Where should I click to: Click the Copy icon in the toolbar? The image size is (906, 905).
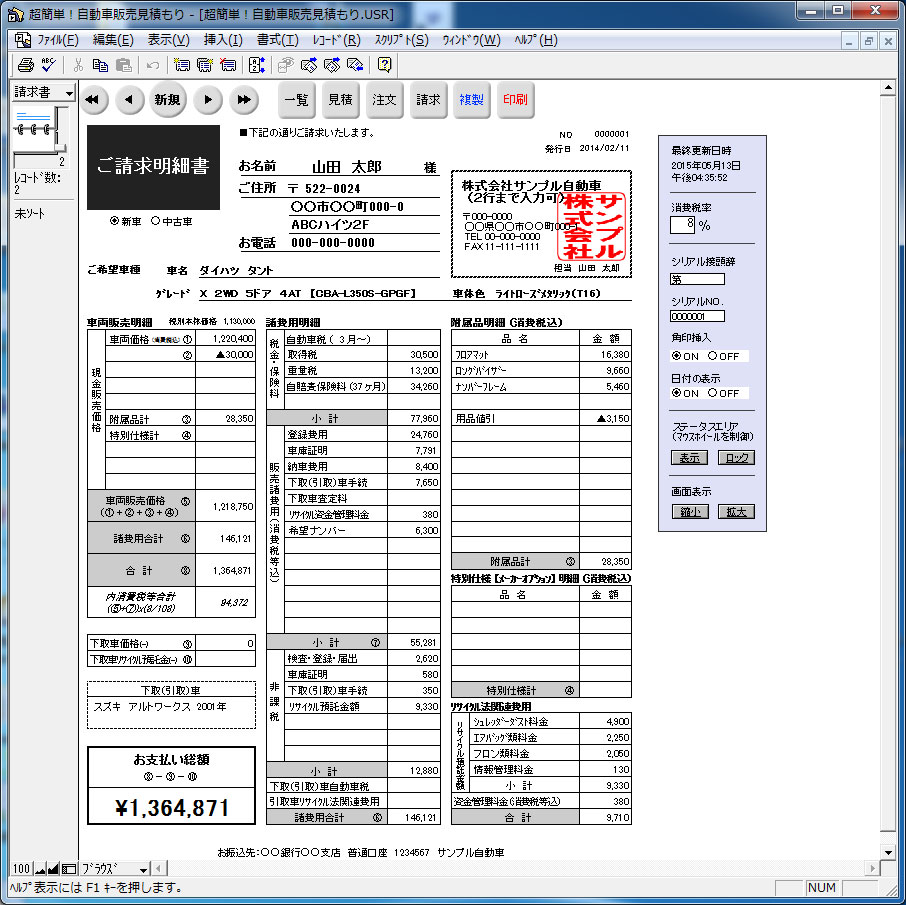100,65
